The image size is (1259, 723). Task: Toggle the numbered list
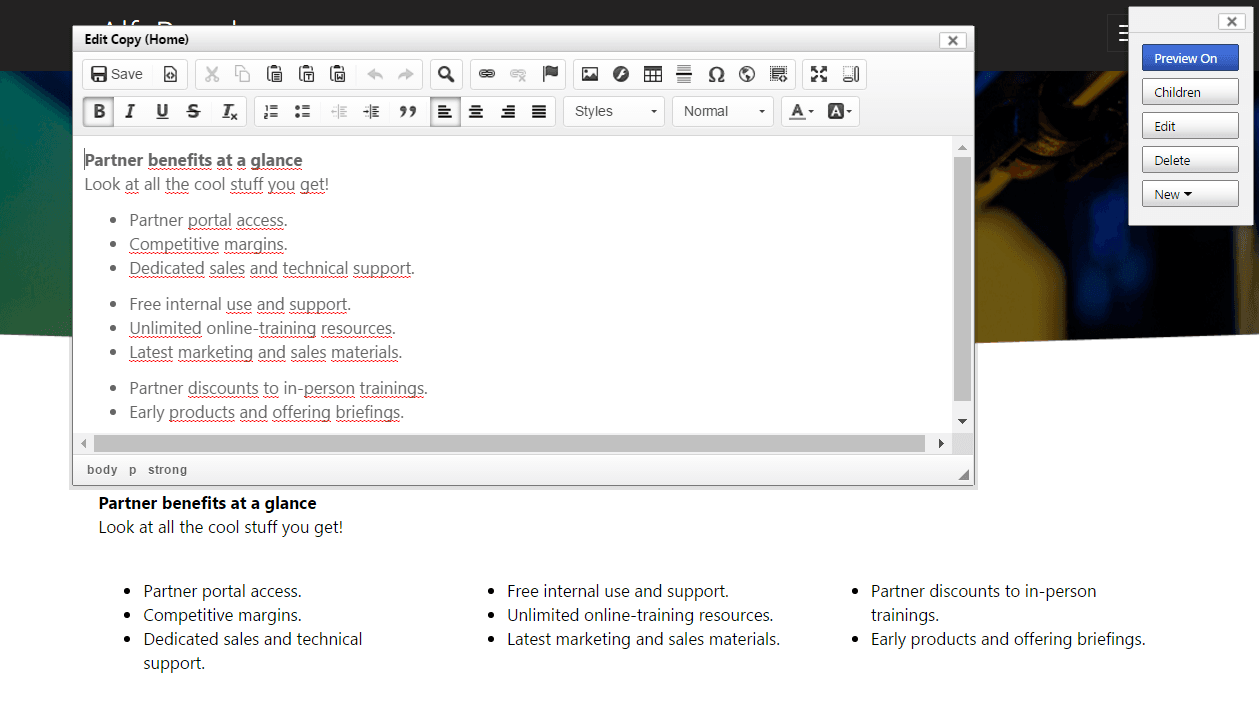[271, 111]
